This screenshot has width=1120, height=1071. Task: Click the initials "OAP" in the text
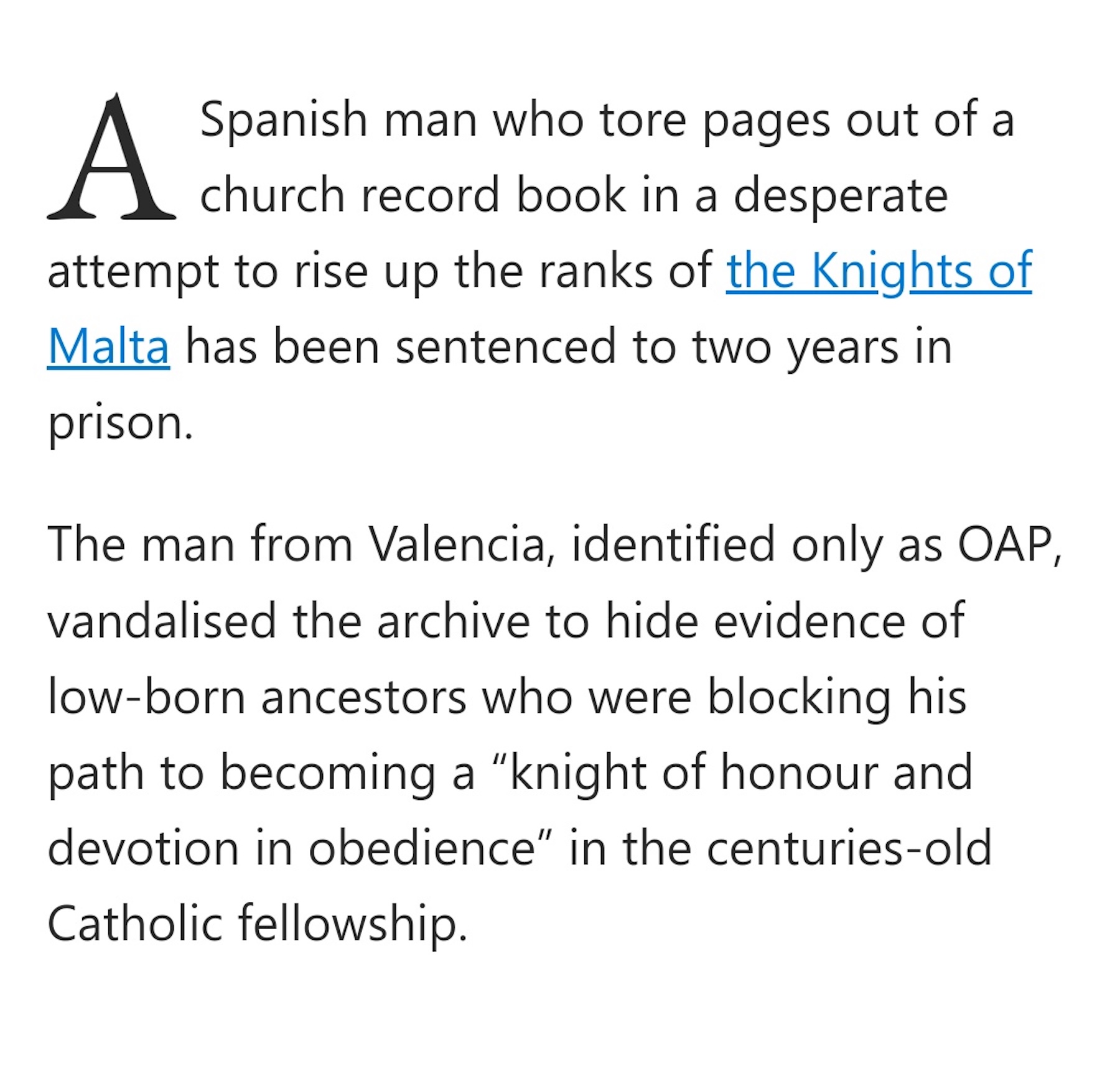pos(1005,545)
